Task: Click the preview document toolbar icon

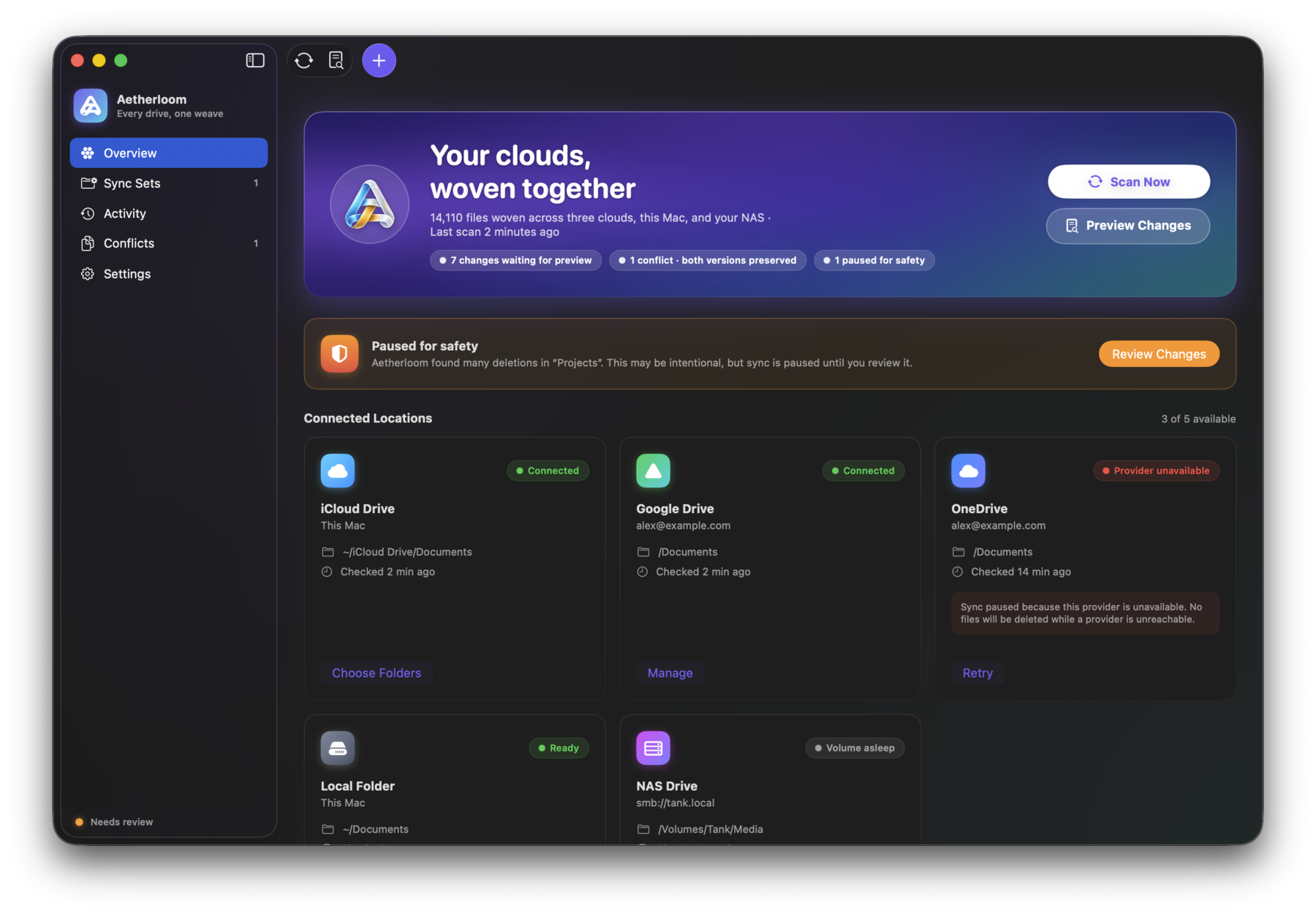Action: coord(336,60)
